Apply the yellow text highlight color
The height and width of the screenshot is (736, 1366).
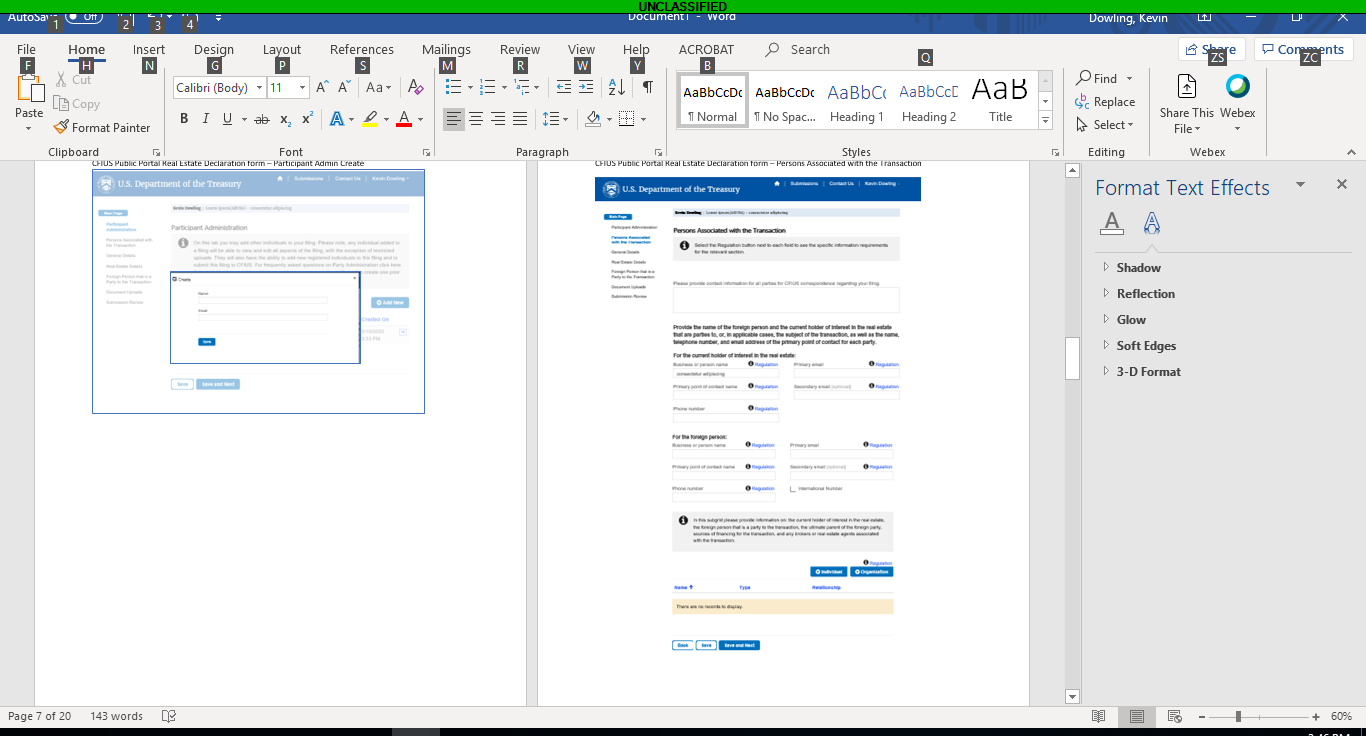point(369,119)
